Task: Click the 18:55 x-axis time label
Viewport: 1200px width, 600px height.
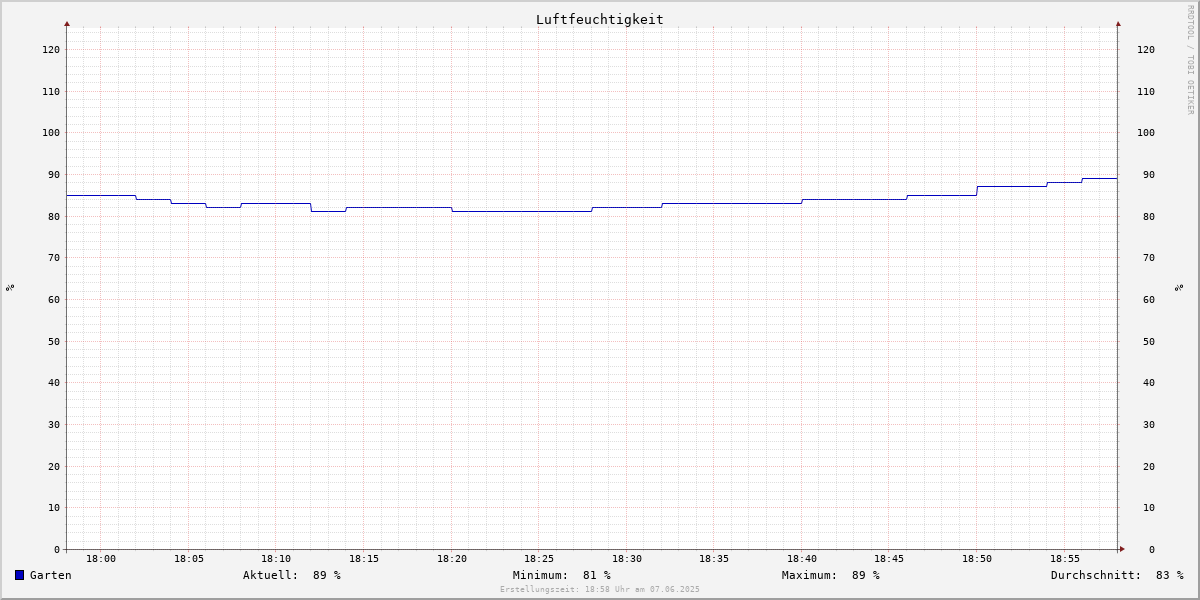Action: tap(1065, 559)
